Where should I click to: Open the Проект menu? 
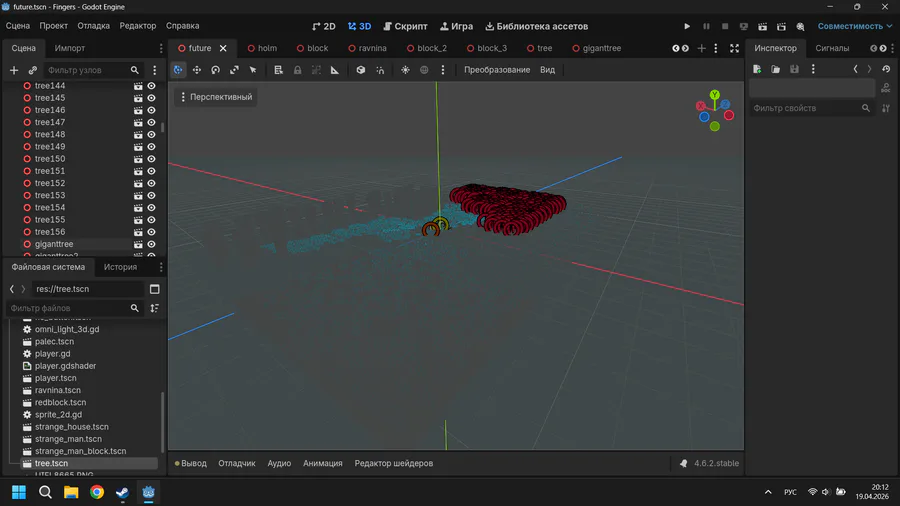pyautogui.click(x=53, y=26)
